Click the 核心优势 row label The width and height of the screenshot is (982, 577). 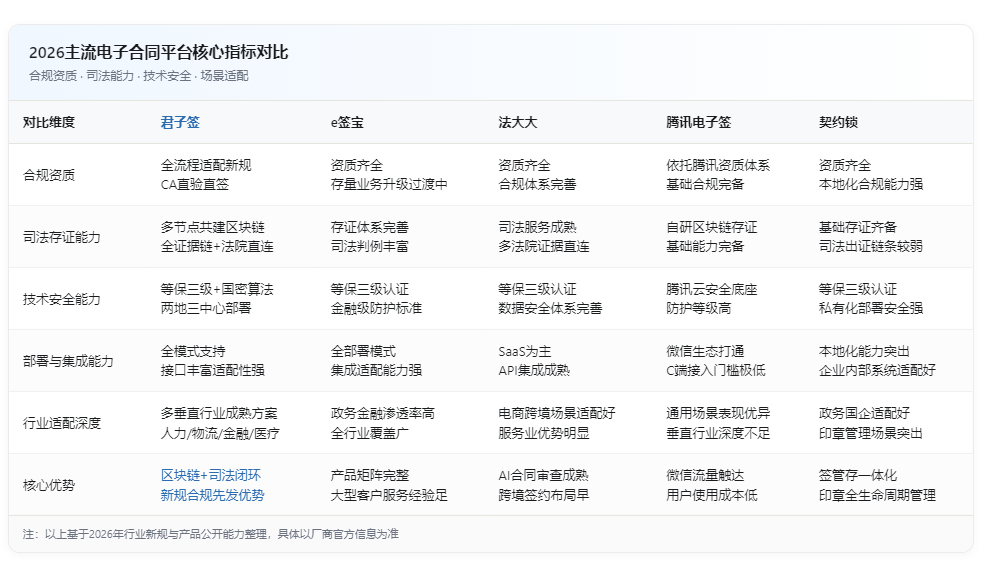[49, 485]
